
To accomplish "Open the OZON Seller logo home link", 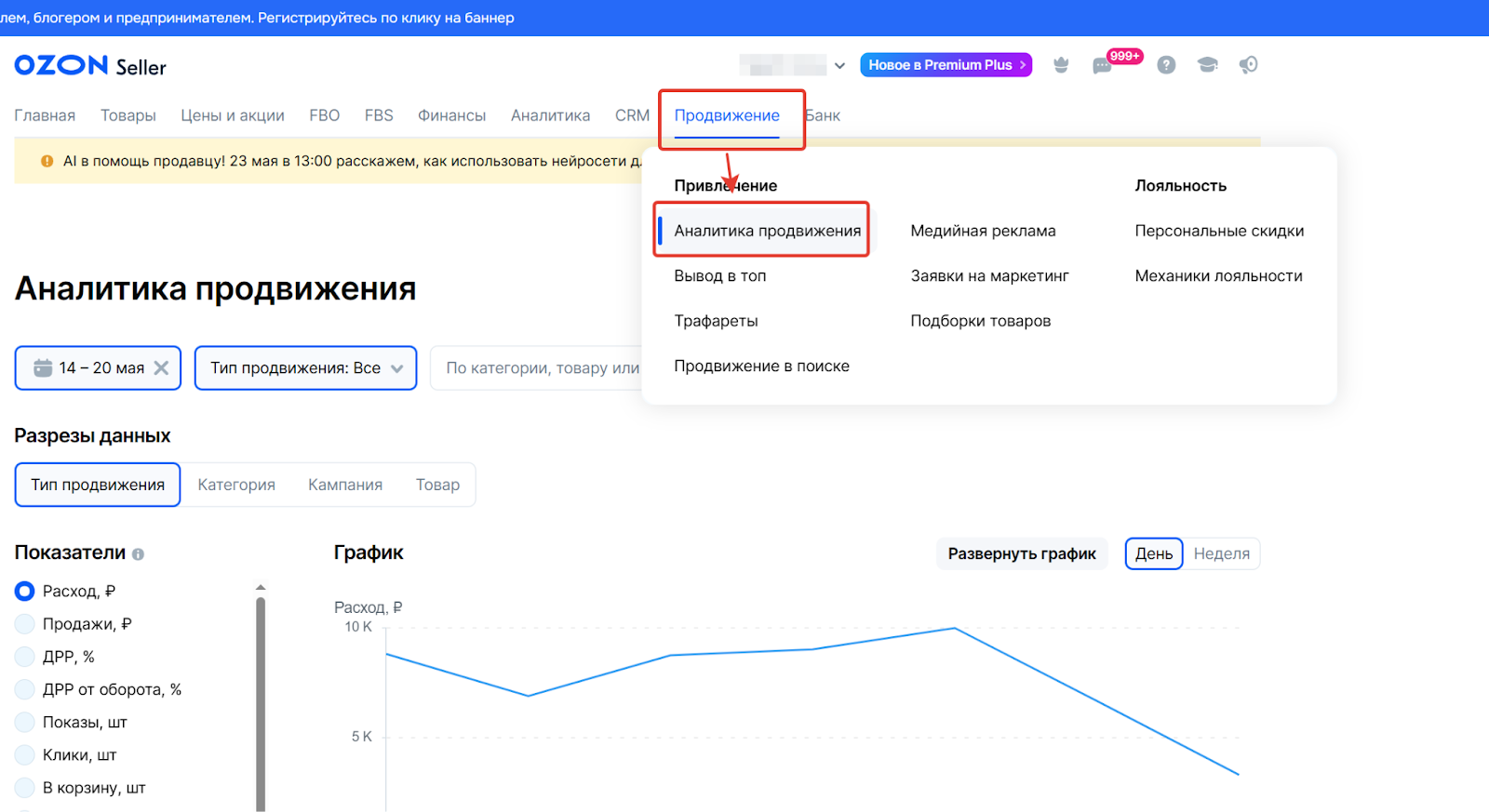I will click(x=90, y=66).
